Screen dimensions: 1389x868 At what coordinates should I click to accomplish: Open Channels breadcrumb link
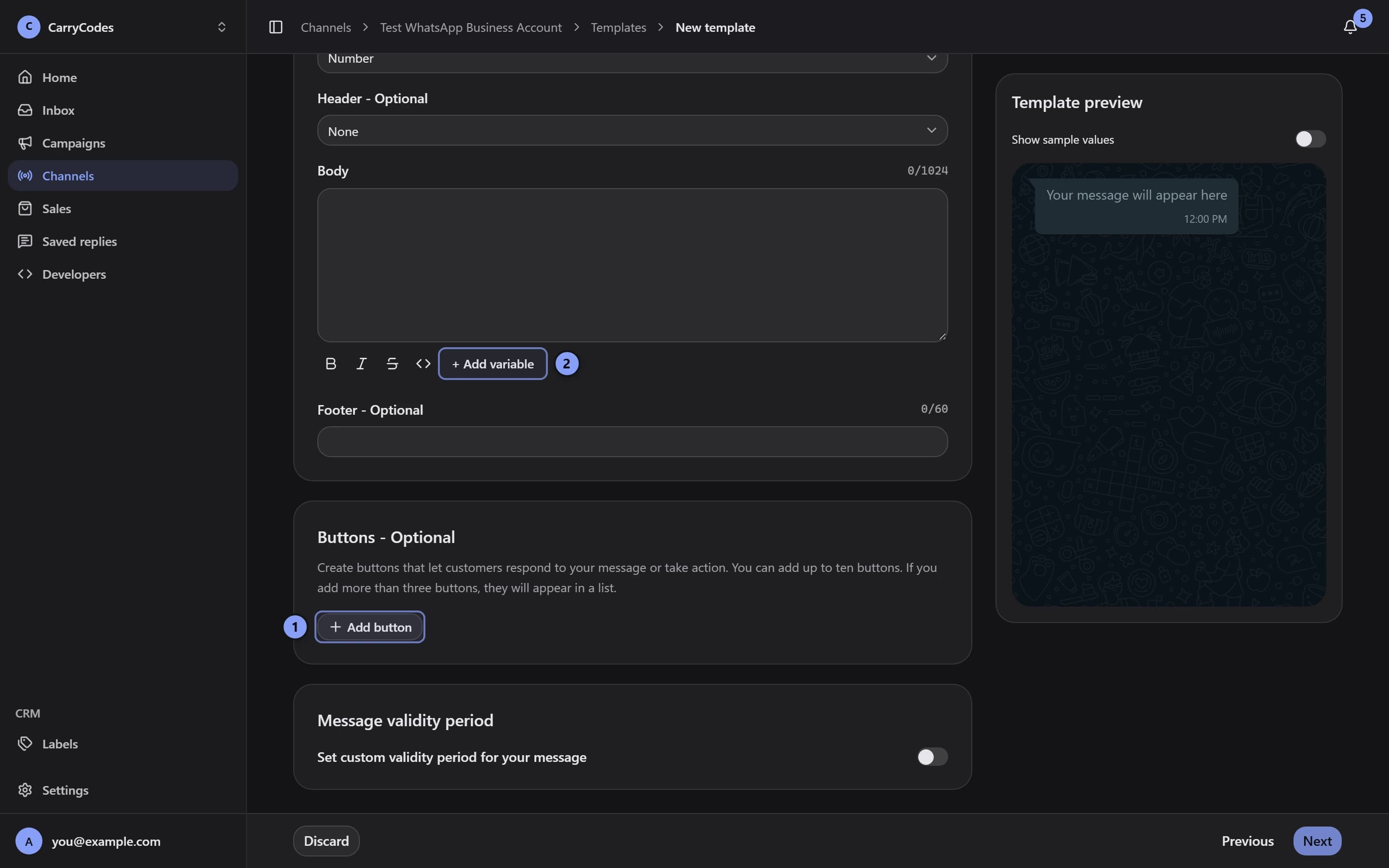[326, 27]
